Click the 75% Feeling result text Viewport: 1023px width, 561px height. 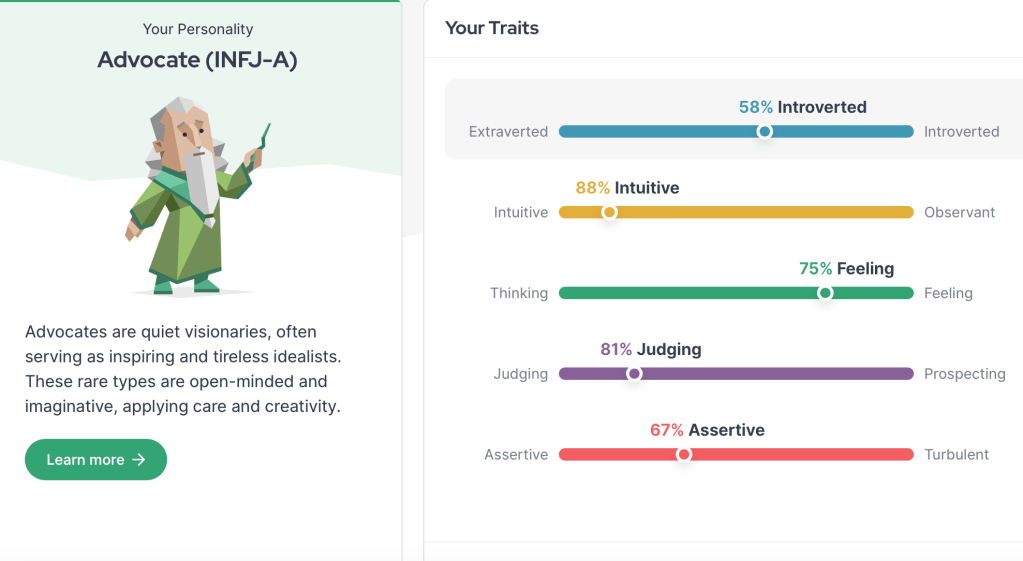tap(846, 268)
